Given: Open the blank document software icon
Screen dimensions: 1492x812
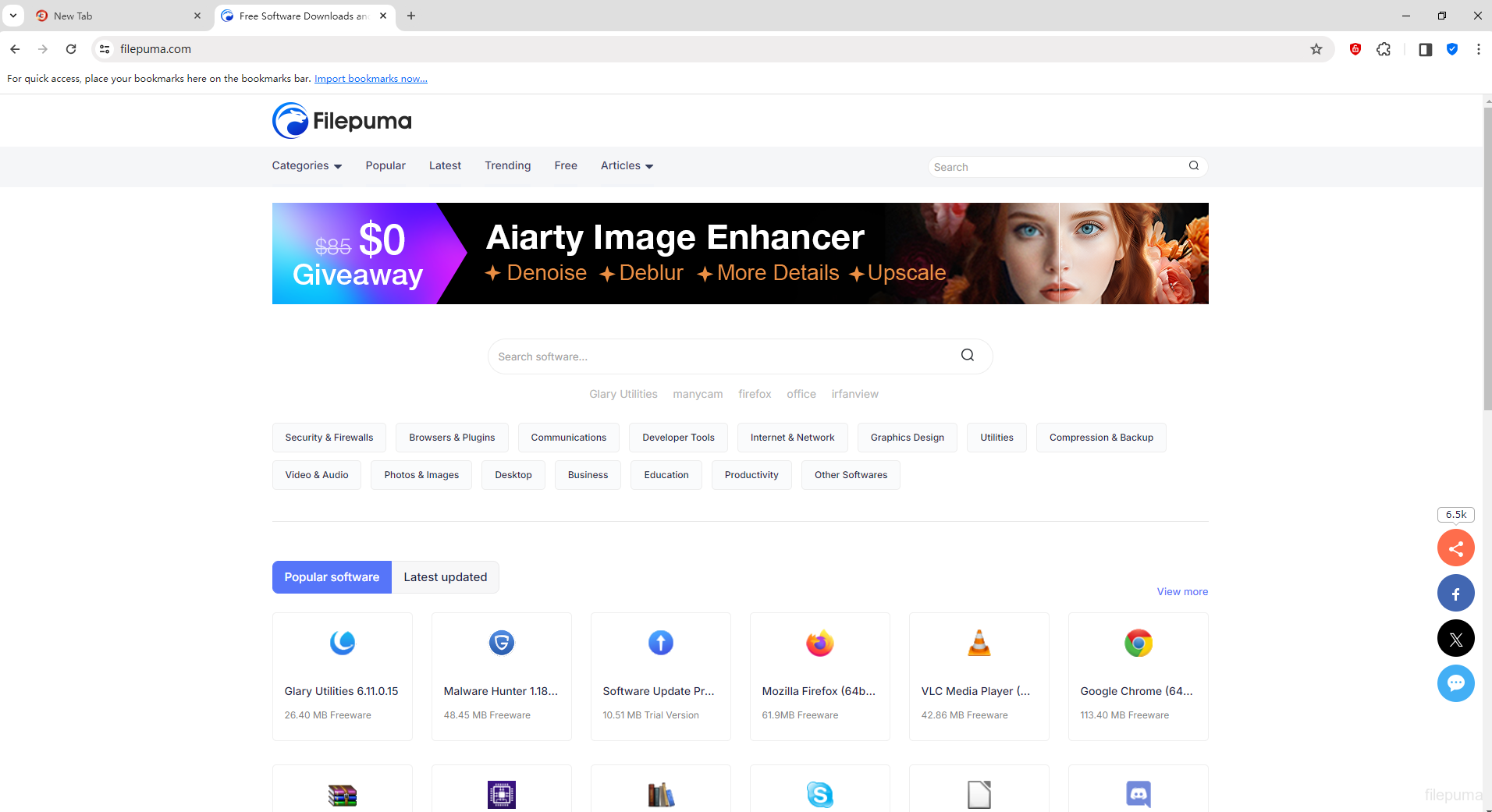Looking at the screenshot, I should tap(979, 795).
